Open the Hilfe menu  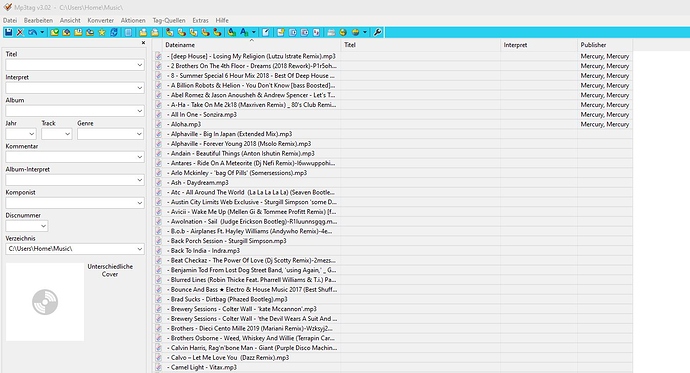[222, 20]
